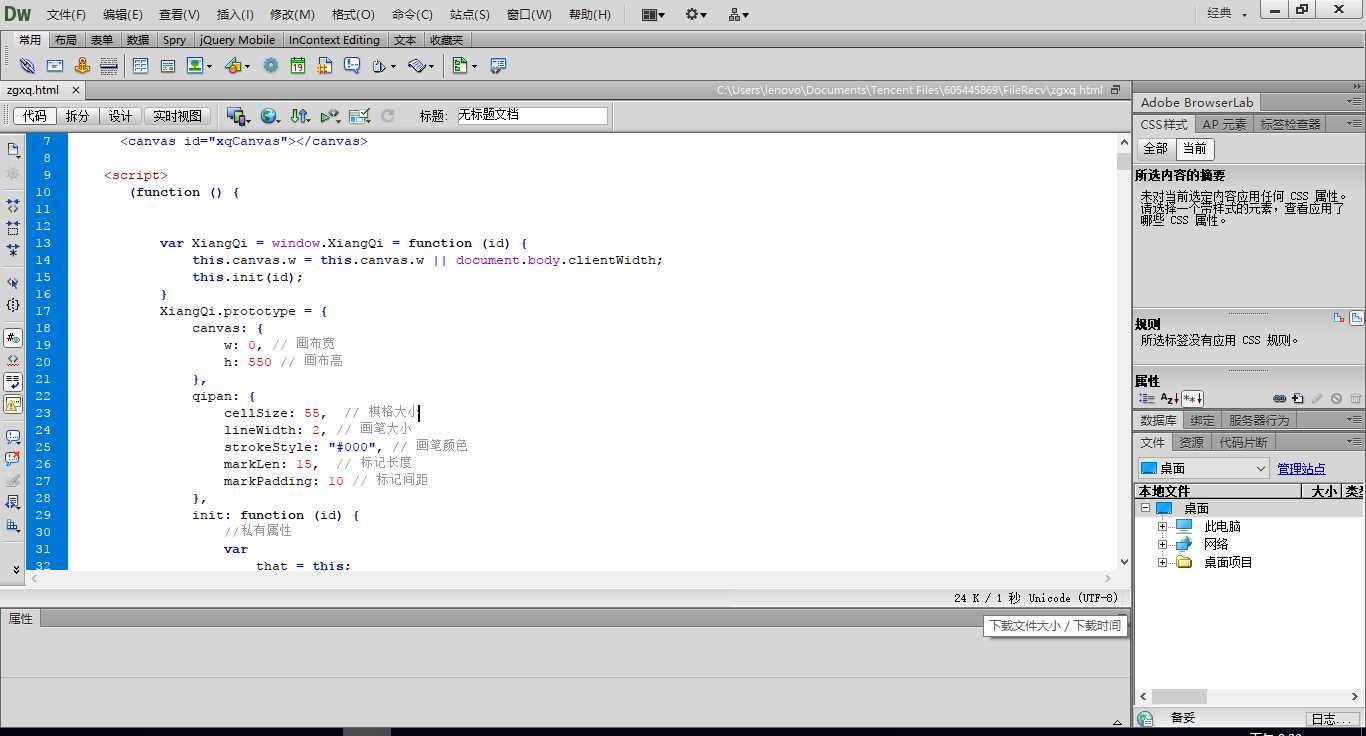
Task: Switch to 拆分 split view
Action: [78, 116]
